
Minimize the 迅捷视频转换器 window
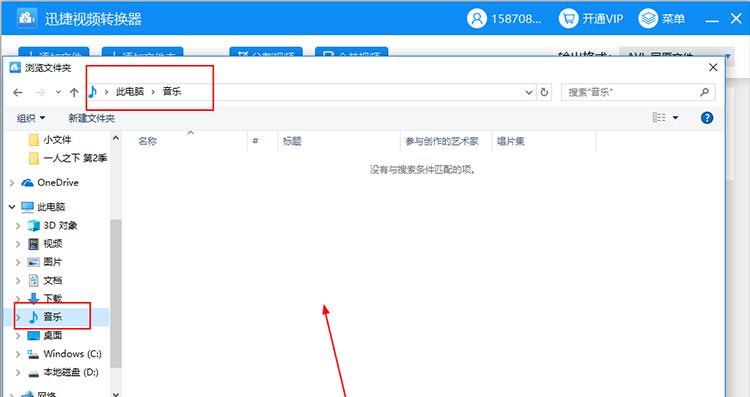click(712, 20)
